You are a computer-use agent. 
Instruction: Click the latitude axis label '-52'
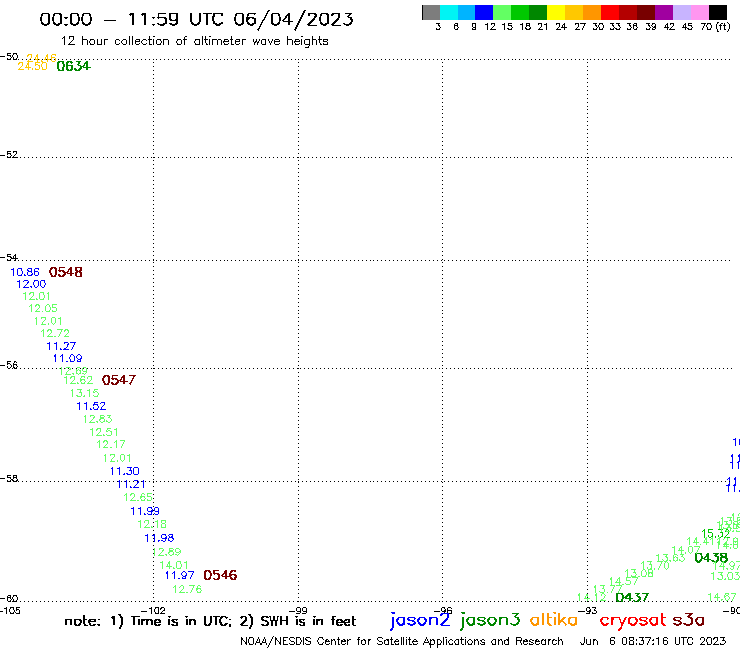(x=9, y=155)
